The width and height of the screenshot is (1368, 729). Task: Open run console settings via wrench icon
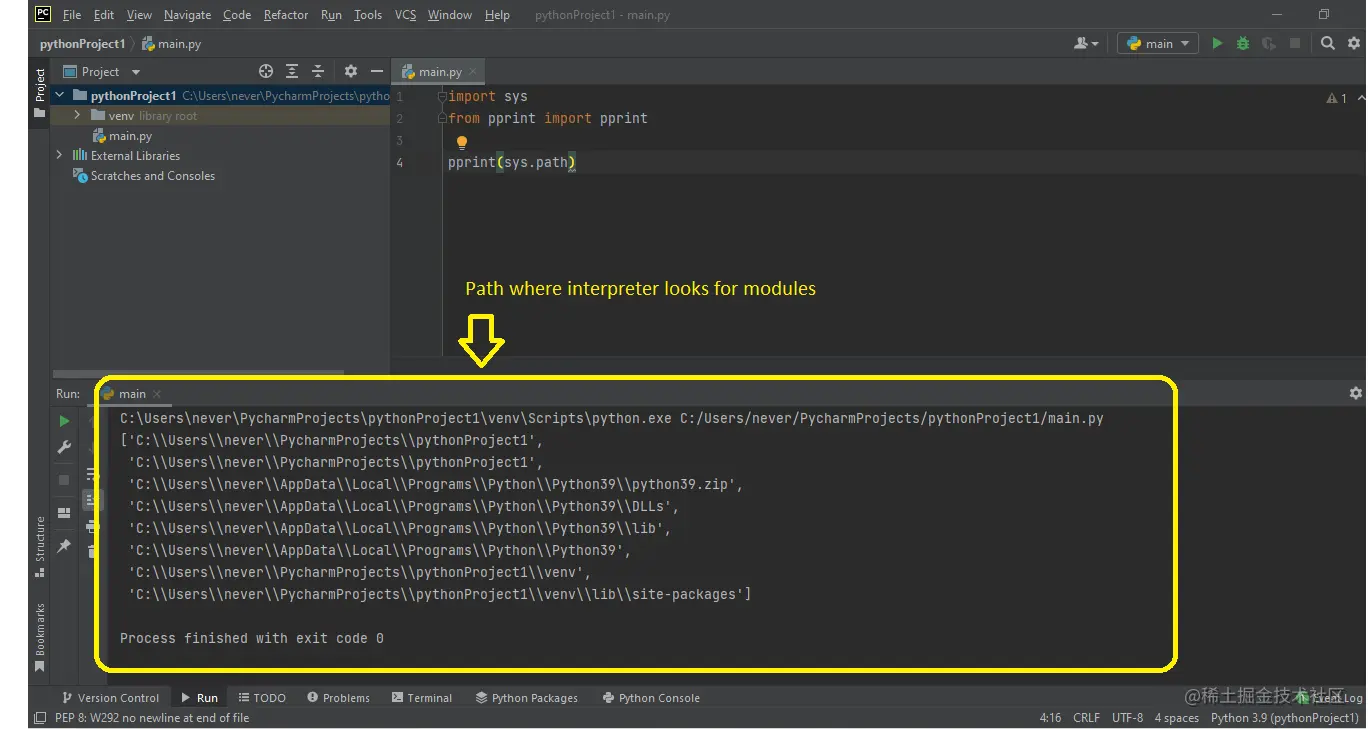click(x=64, y=448)
